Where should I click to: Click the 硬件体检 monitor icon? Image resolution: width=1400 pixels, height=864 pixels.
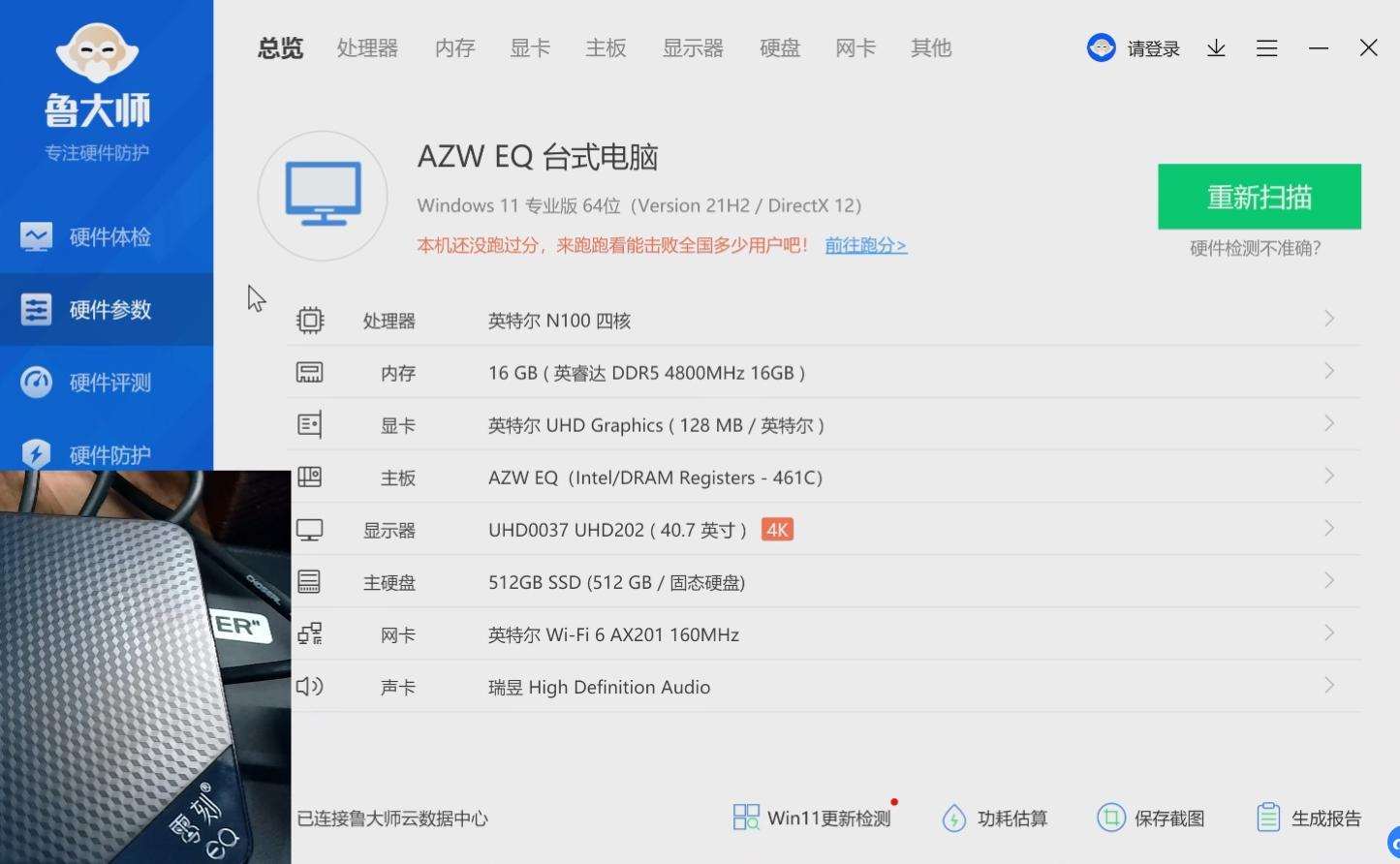click(x=36, y=236)
